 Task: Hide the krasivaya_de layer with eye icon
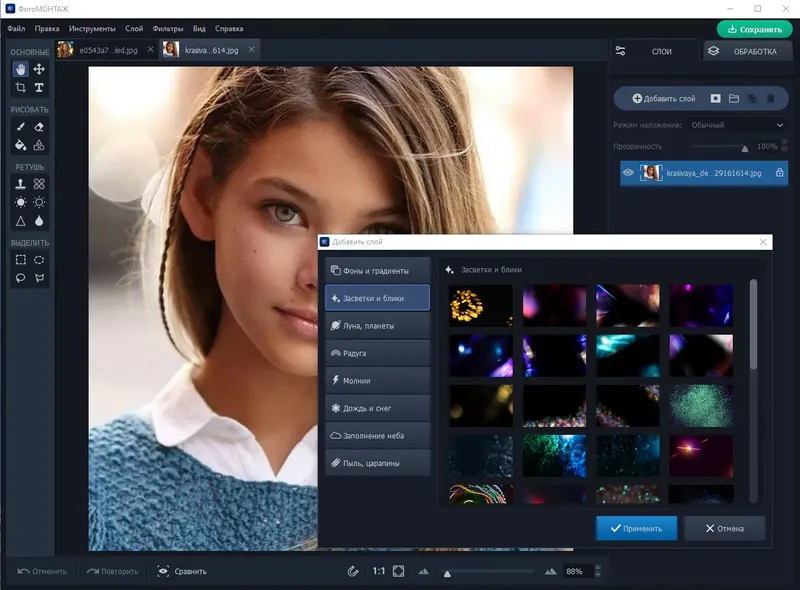tap(628, 173)
